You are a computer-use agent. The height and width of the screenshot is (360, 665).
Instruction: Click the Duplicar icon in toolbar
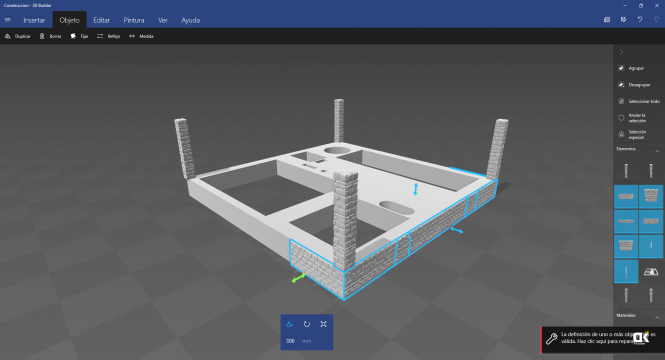(x=8, y=36)
